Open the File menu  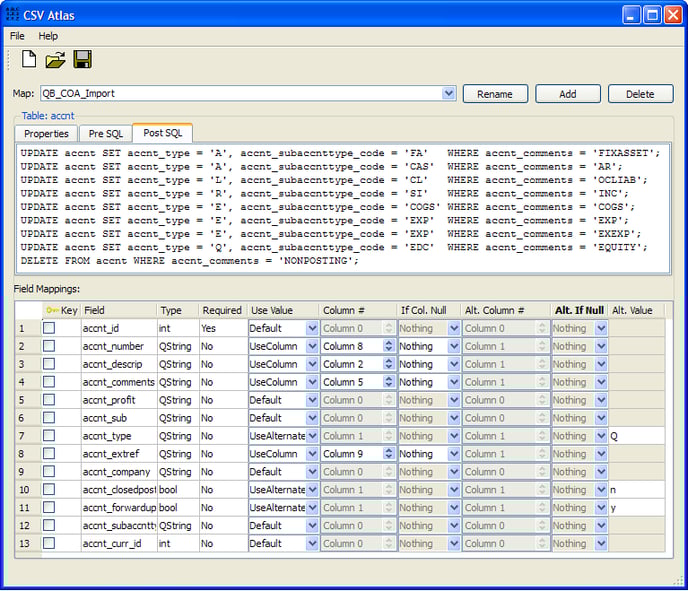click(x=17, y=36)
